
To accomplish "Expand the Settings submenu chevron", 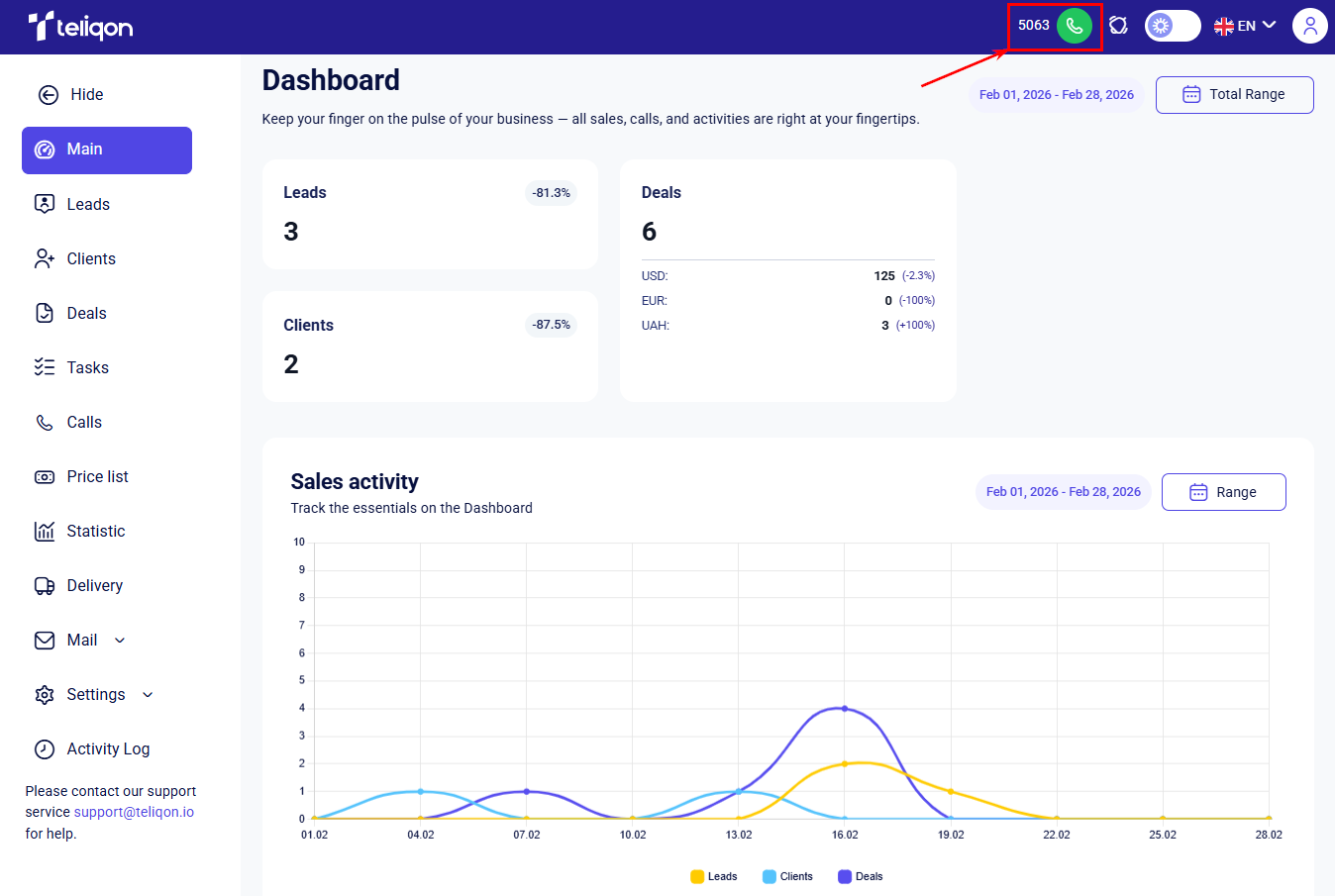I will (x=148, y=695).
